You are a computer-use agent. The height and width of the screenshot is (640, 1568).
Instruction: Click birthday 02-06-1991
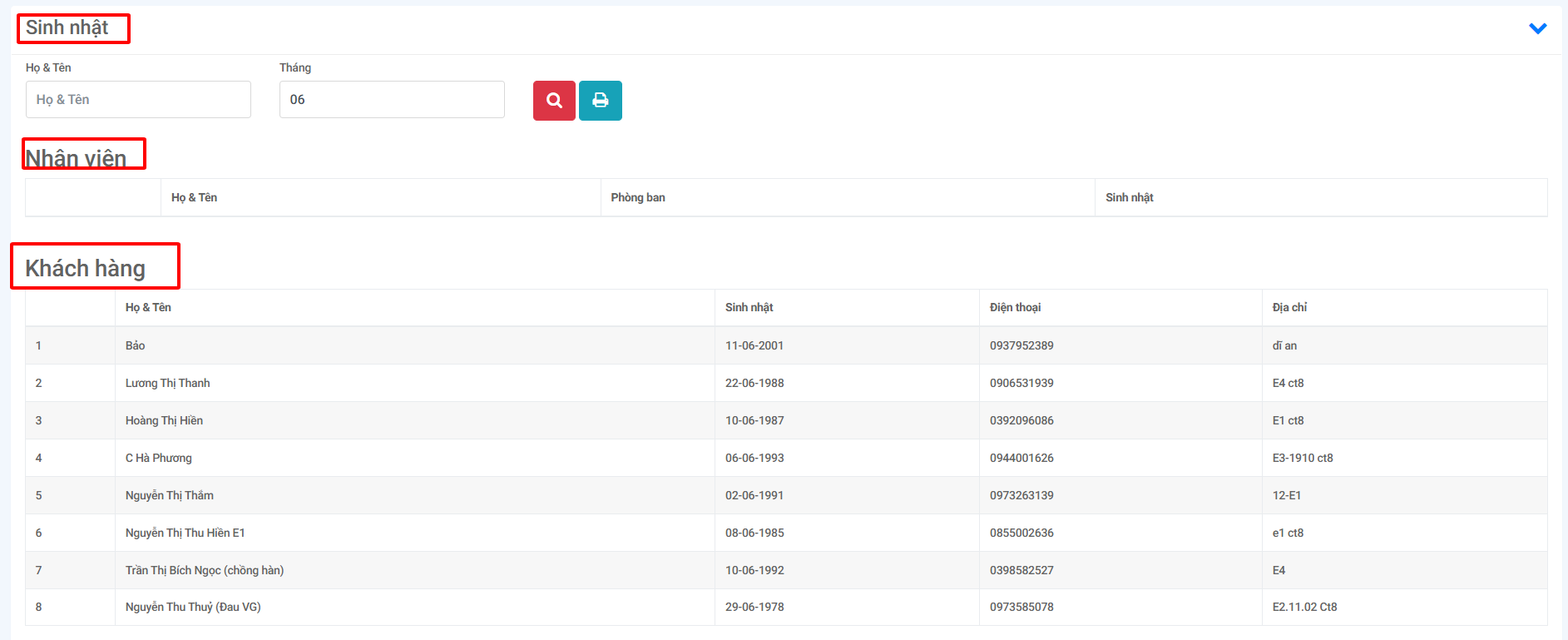pos(754,495)
